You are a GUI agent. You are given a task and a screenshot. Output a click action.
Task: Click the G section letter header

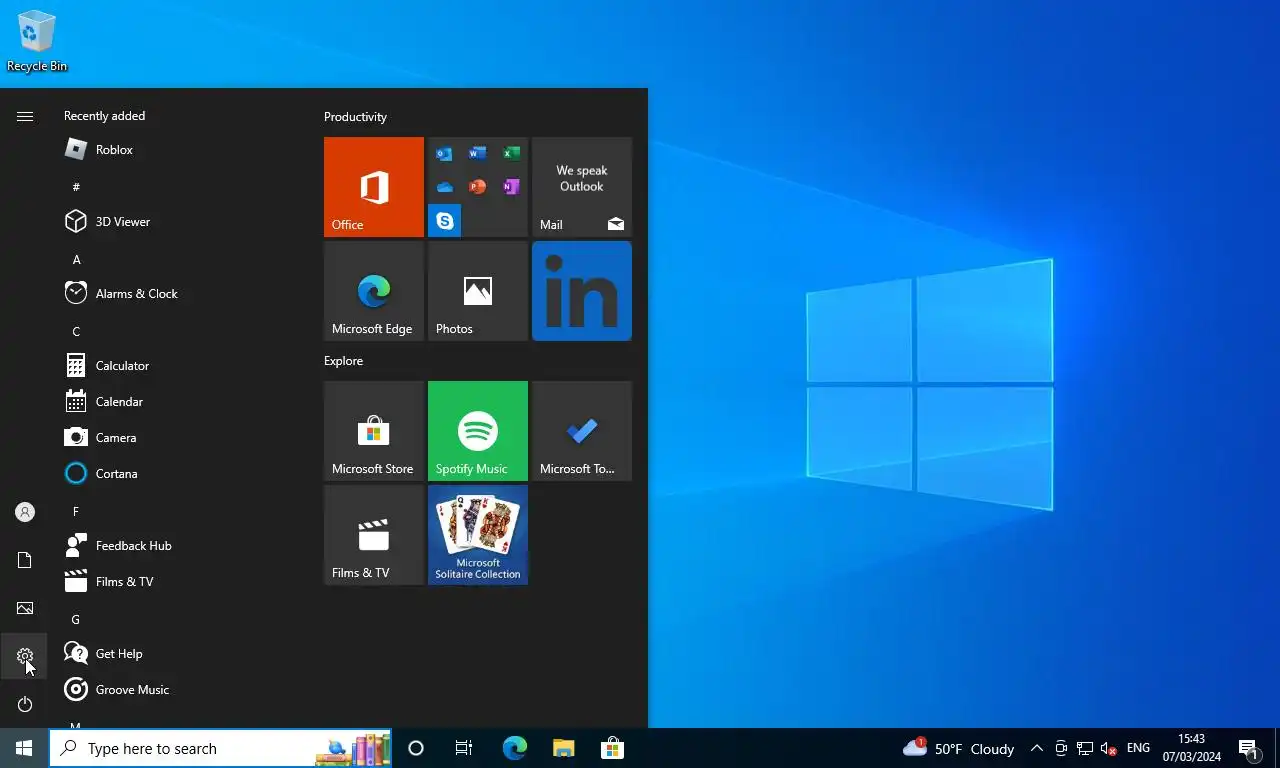pyautogui.click(x=76, y=619)
